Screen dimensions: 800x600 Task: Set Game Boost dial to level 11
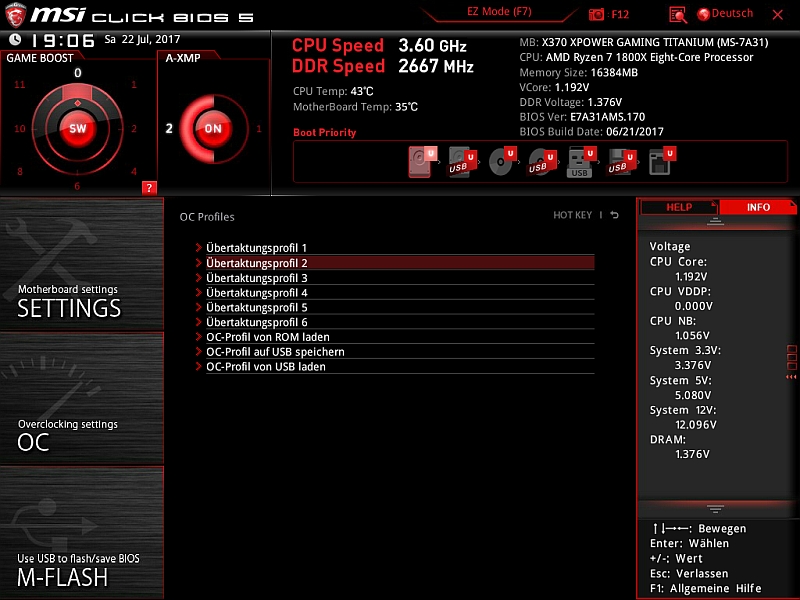point(19,85)
